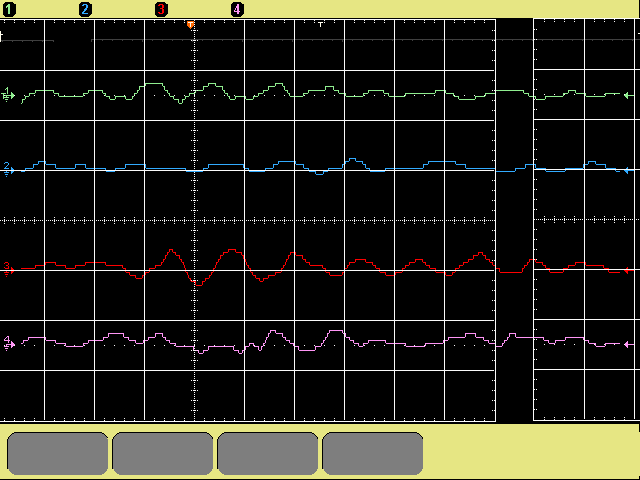The width and height of the screenshot is (640, 480).
Task: Click channel 1 green ground level marker
Action: pyautogui.click(x=8, y=94)
